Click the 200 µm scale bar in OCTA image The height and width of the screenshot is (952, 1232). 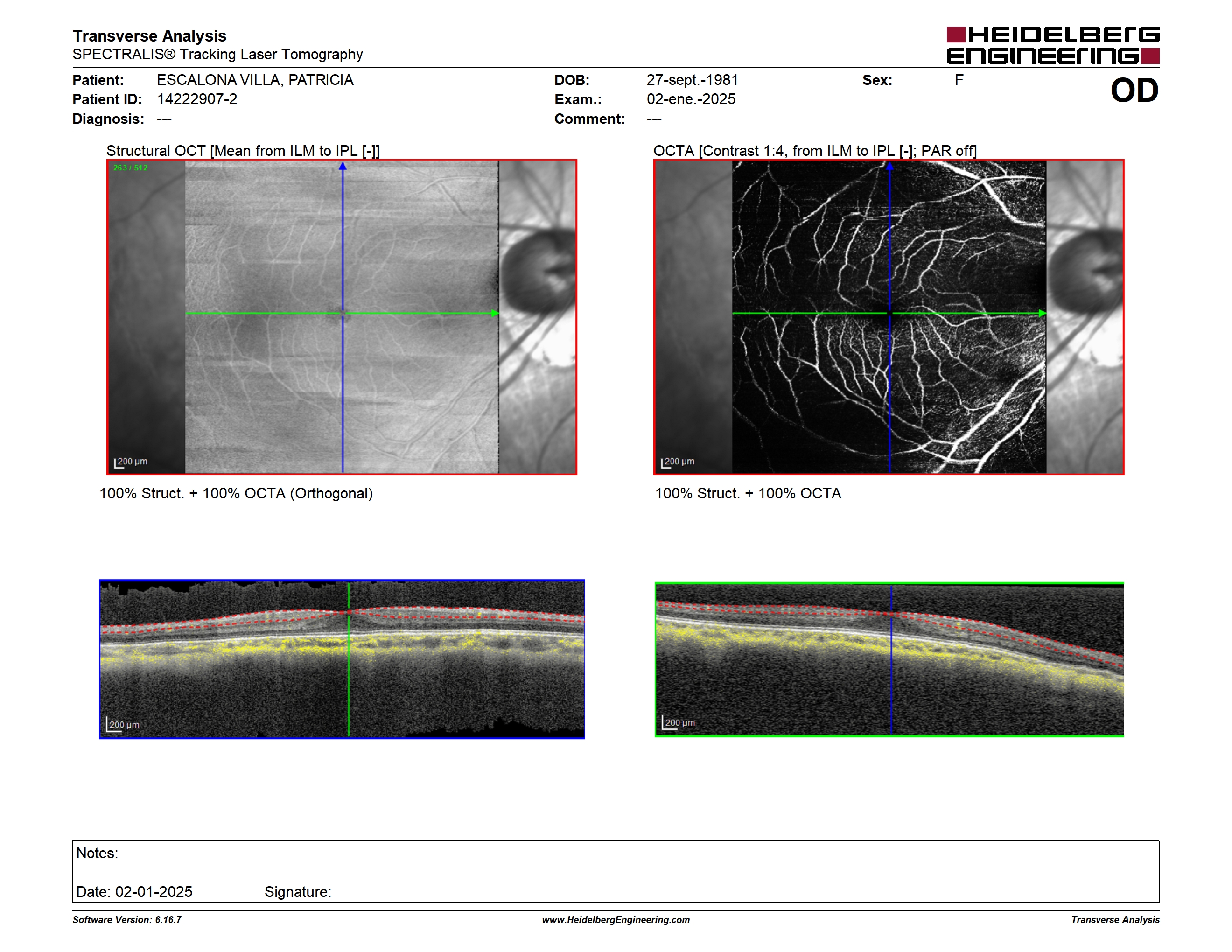[678, 462]
